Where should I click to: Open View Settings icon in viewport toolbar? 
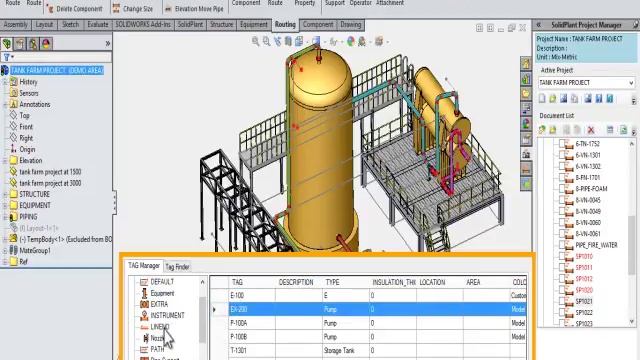(x=379, y=41)
